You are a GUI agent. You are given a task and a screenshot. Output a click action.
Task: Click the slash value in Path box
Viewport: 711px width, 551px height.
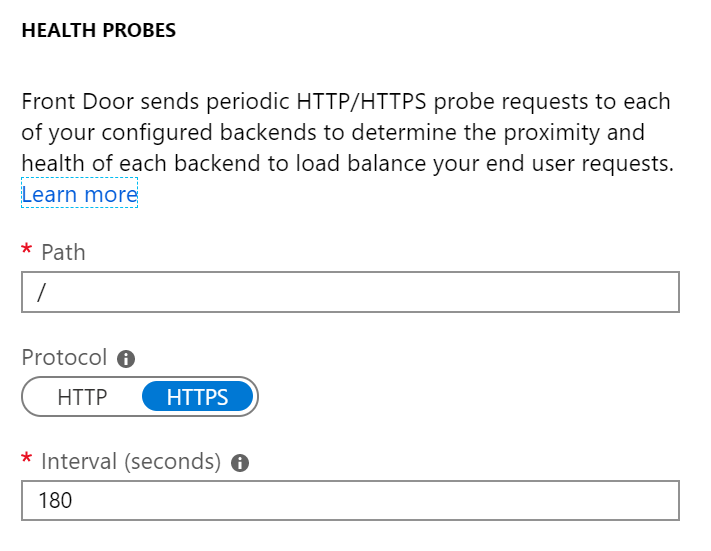(x=41, y=293)
